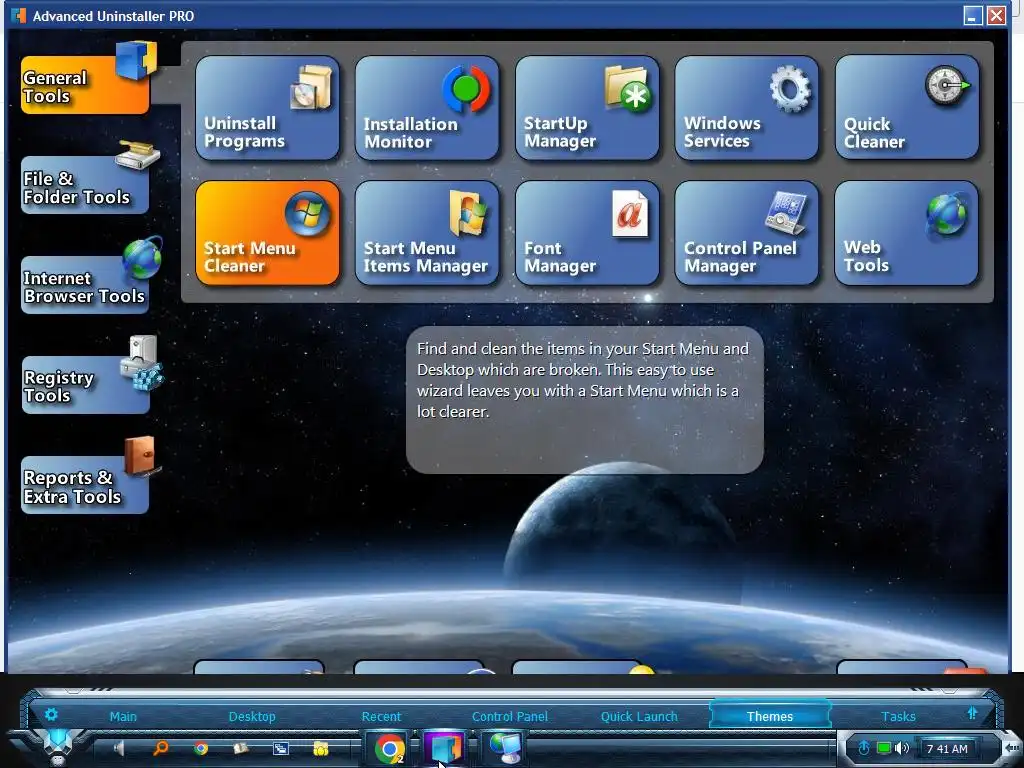Viewport: 1024px width, 768px height.
Task: Open the Control Panel tab in dock
Action: 510,716
